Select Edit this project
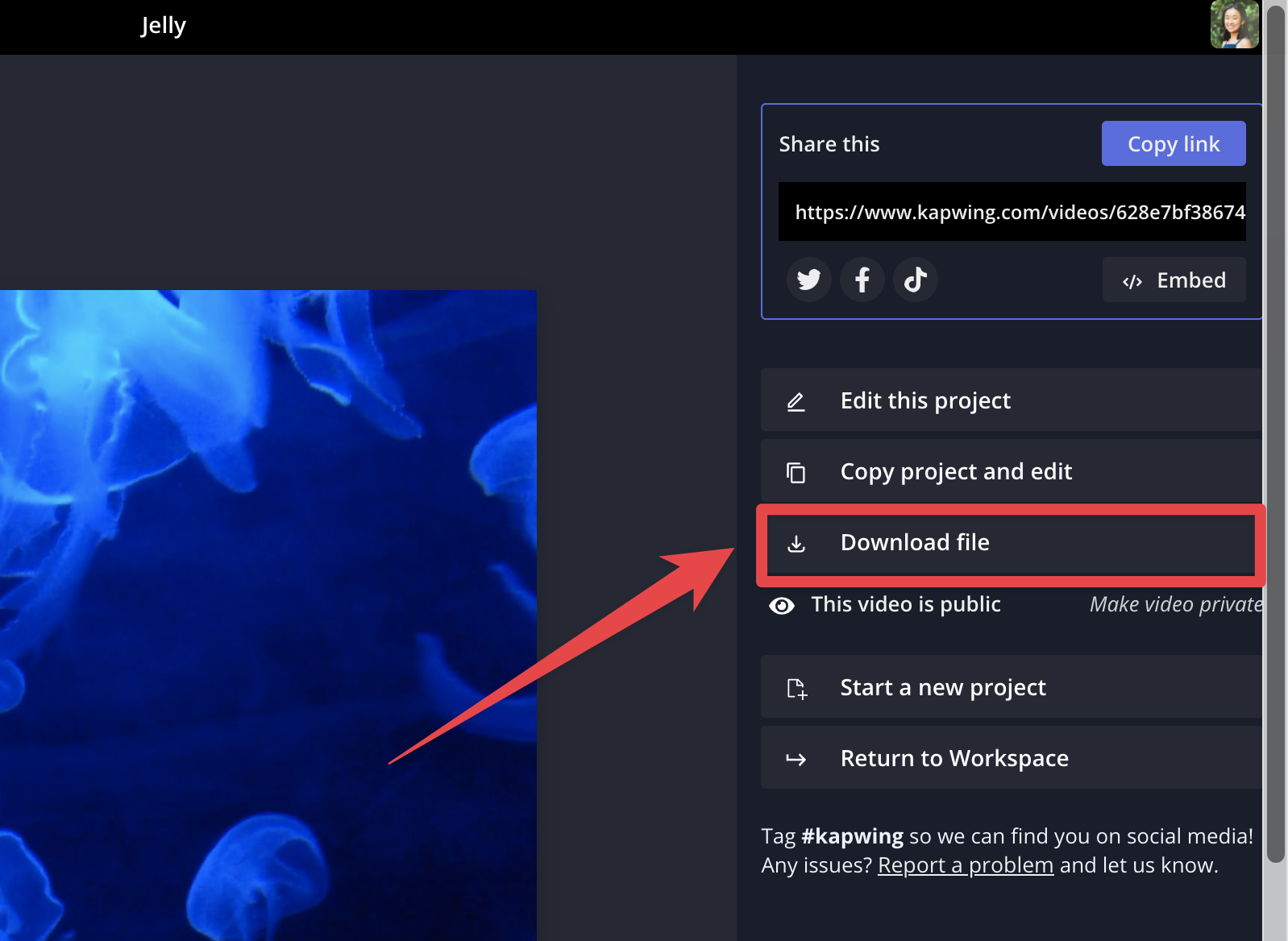This screenshot has height=941, width=1288. pos(924,400)
